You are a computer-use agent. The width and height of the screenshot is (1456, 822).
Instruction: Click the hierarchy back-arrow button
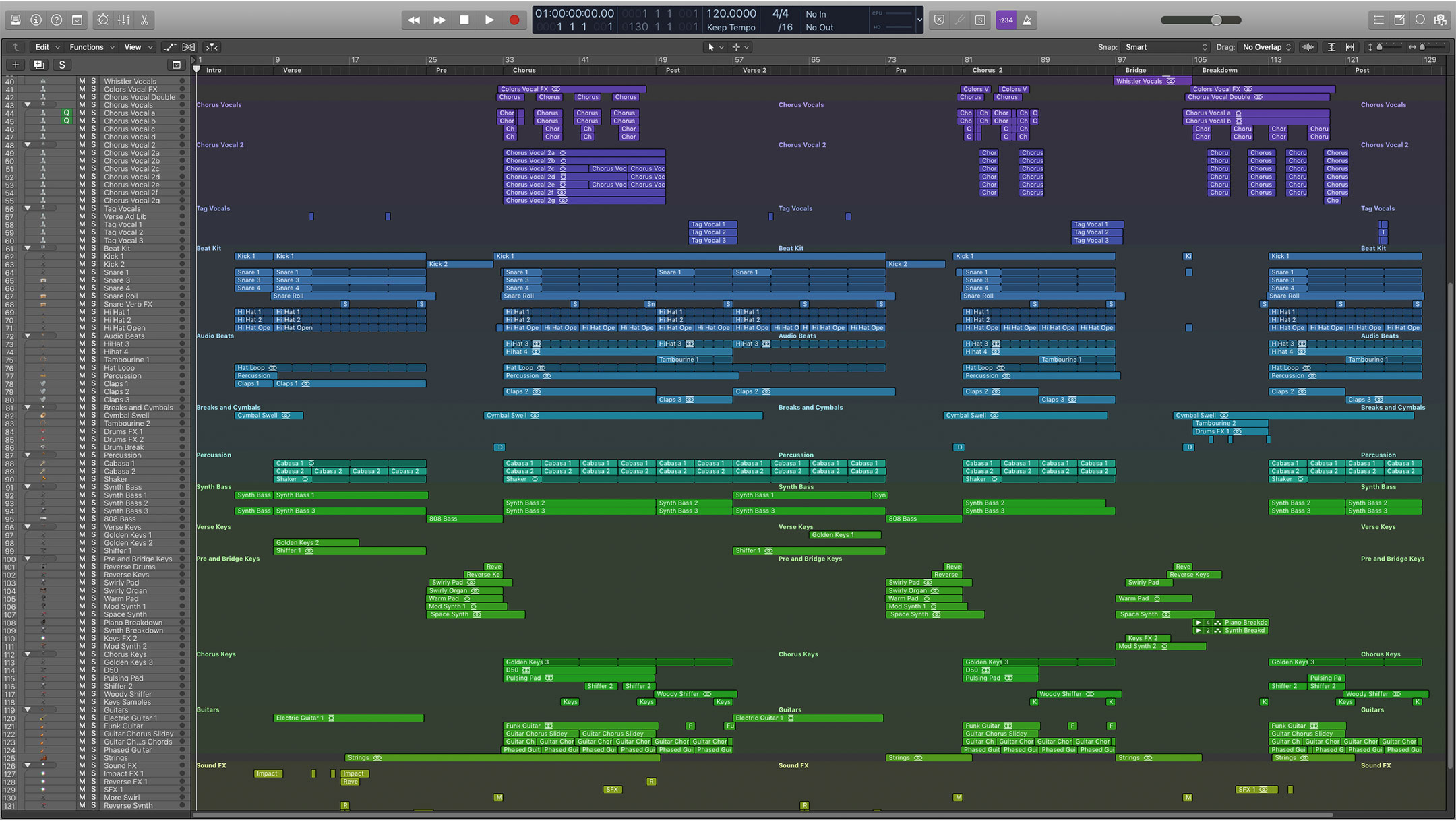[15, 47]
